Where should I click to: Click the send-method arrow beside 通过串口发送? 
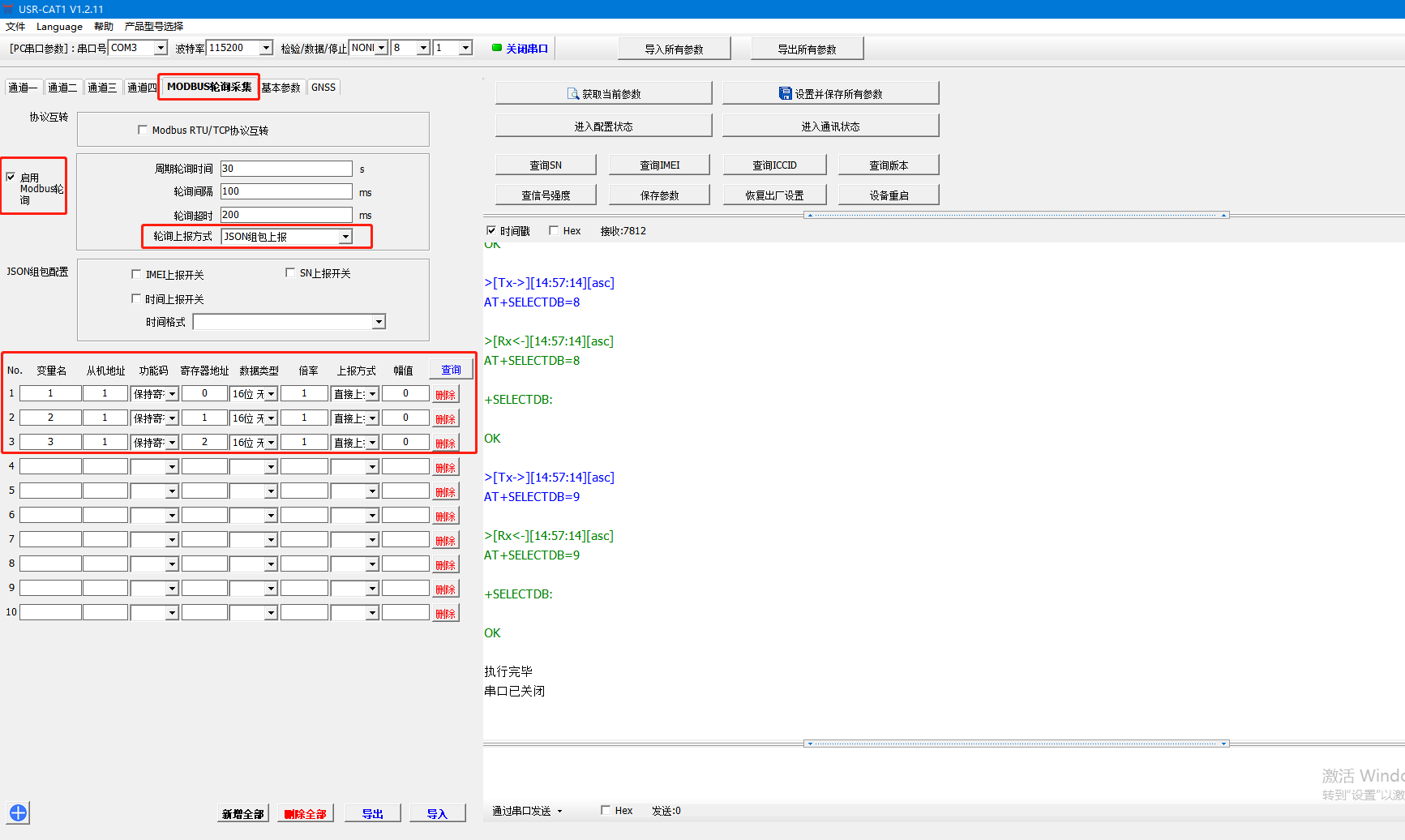[559, 811]
